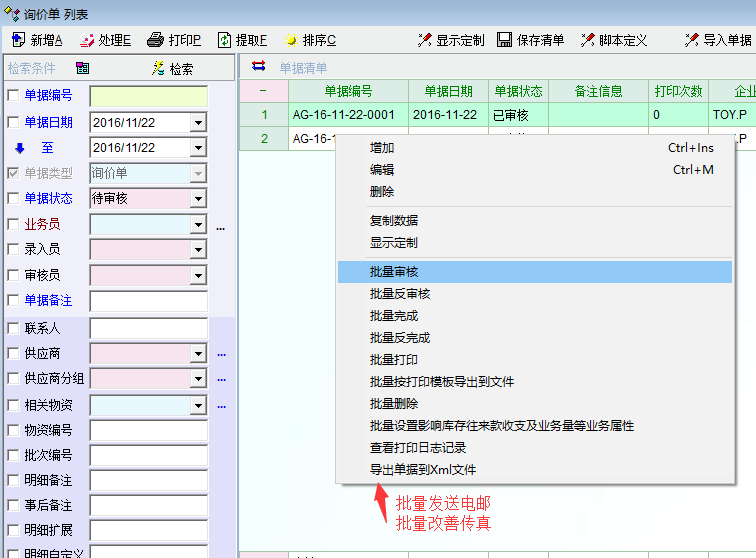756x558 pixels.
Task: Click the 导入单据 import icon
Action: (691, 40)
